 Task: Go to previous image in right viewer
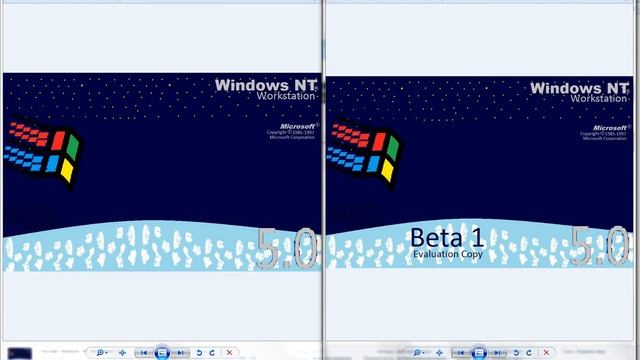(460, 353)
